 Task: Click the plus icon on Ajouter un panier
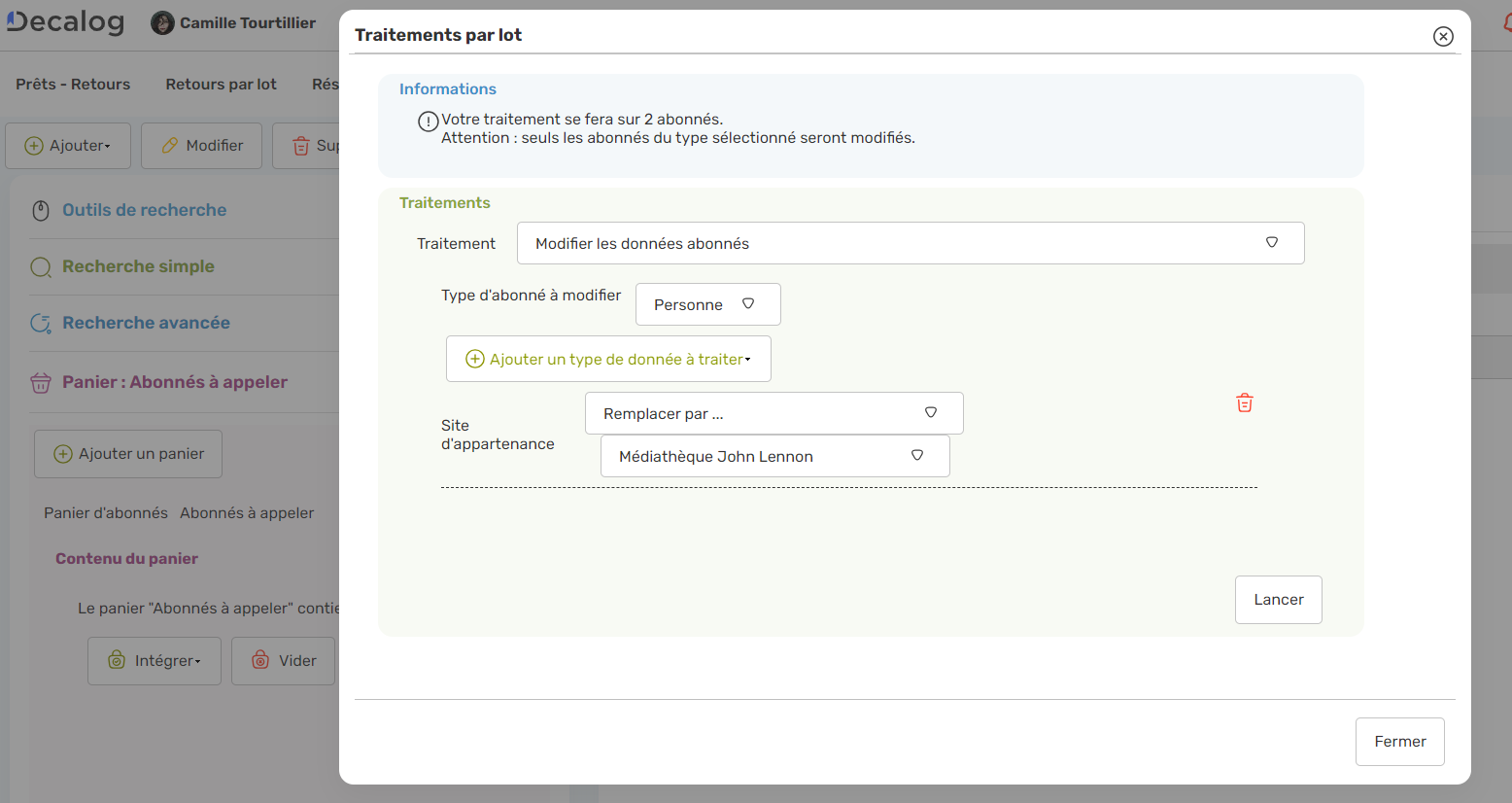(62, 453)
